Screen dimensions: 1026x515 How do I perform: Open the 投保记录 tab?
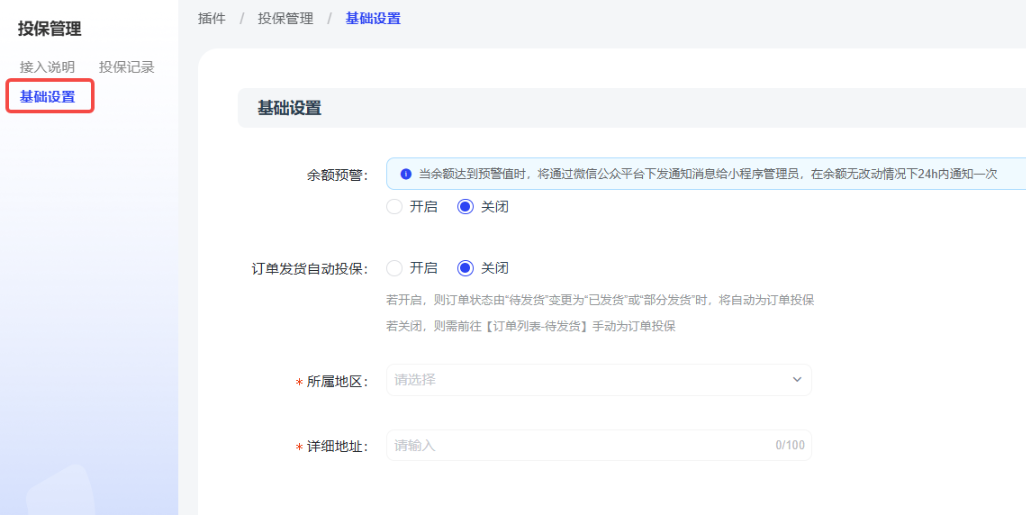(126, 67)
